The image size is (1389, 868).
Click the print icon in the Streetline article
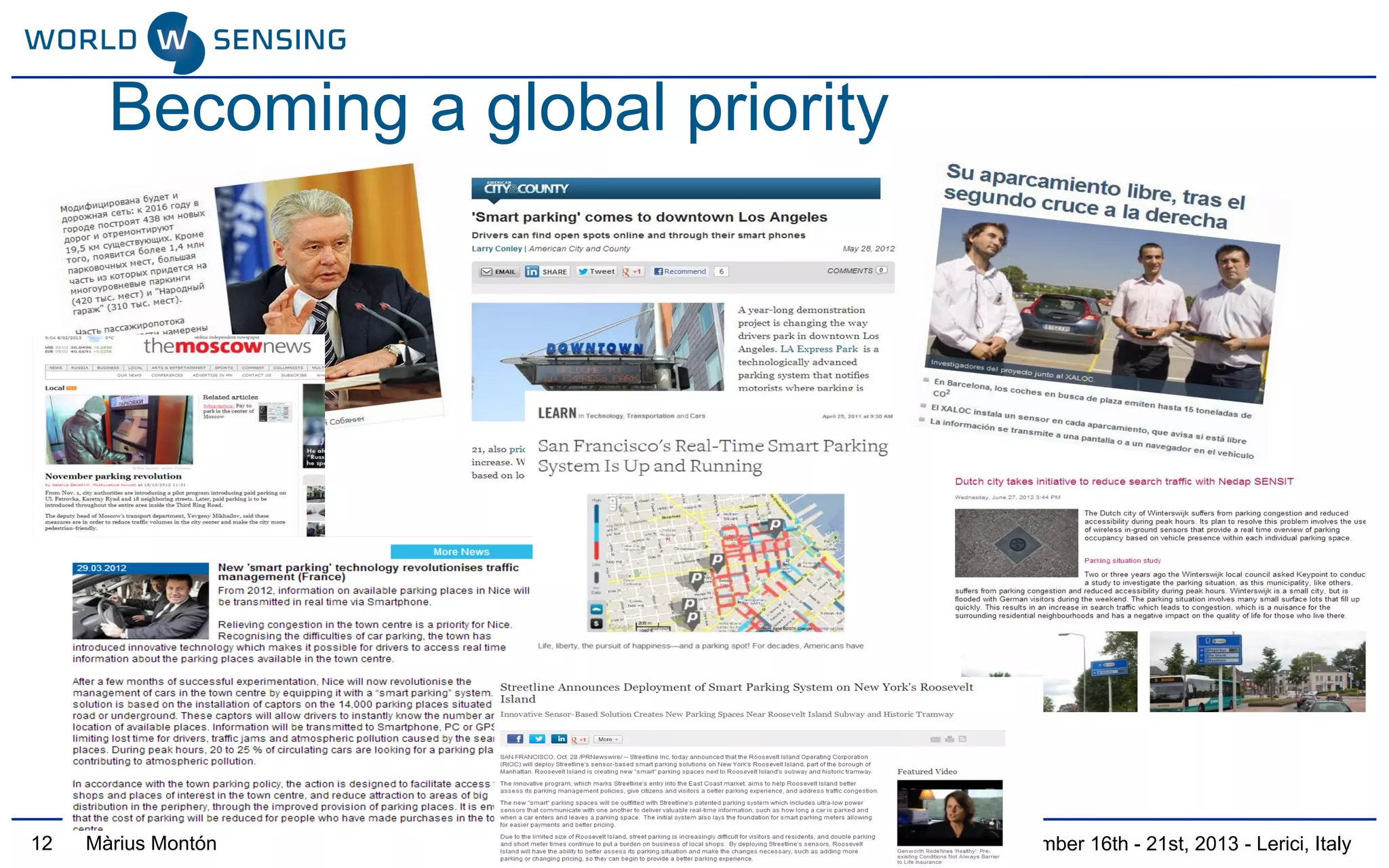(x=950, y=739)
